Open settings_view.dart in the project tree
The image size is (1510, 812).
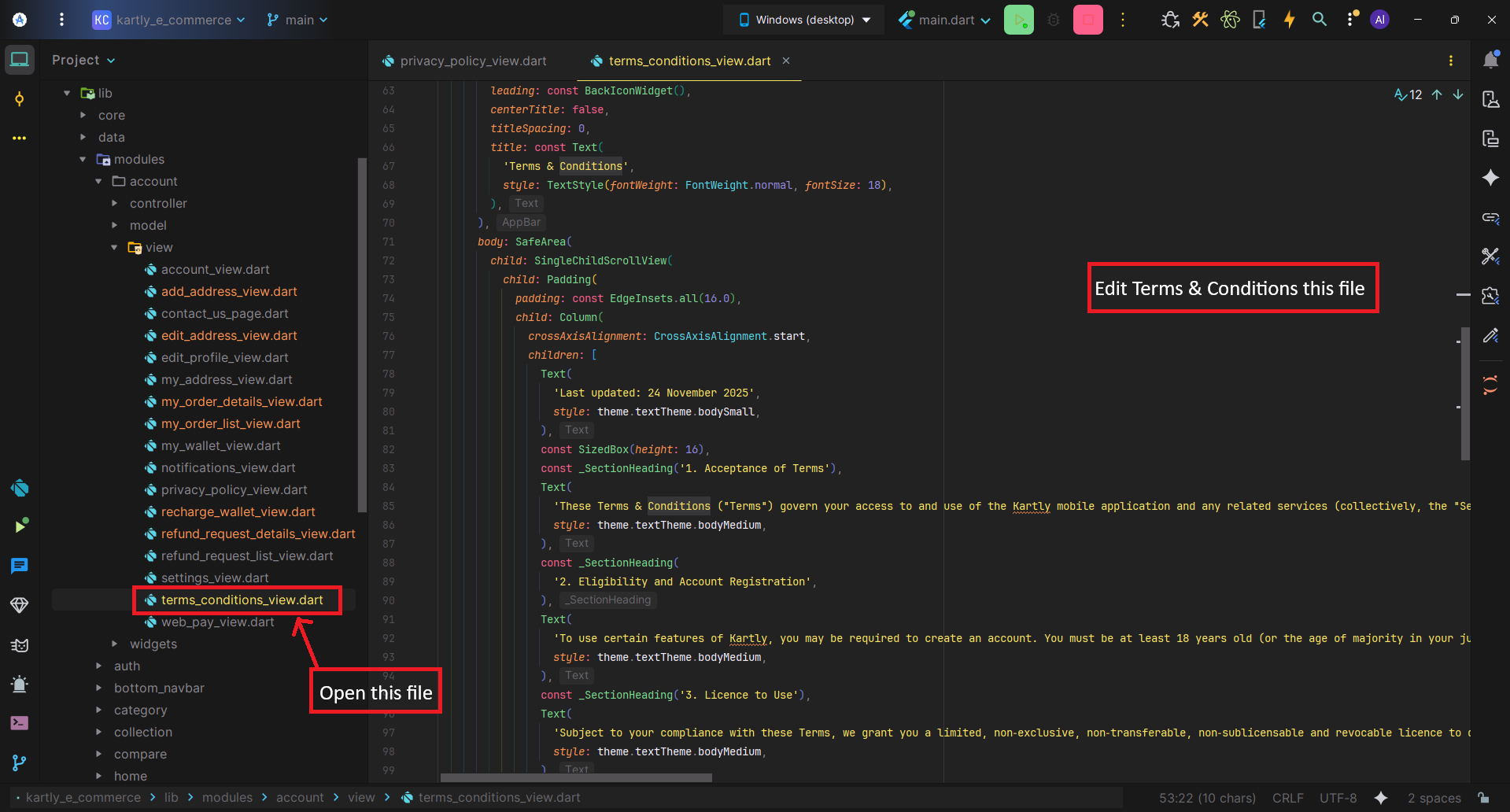pos(215,578)
